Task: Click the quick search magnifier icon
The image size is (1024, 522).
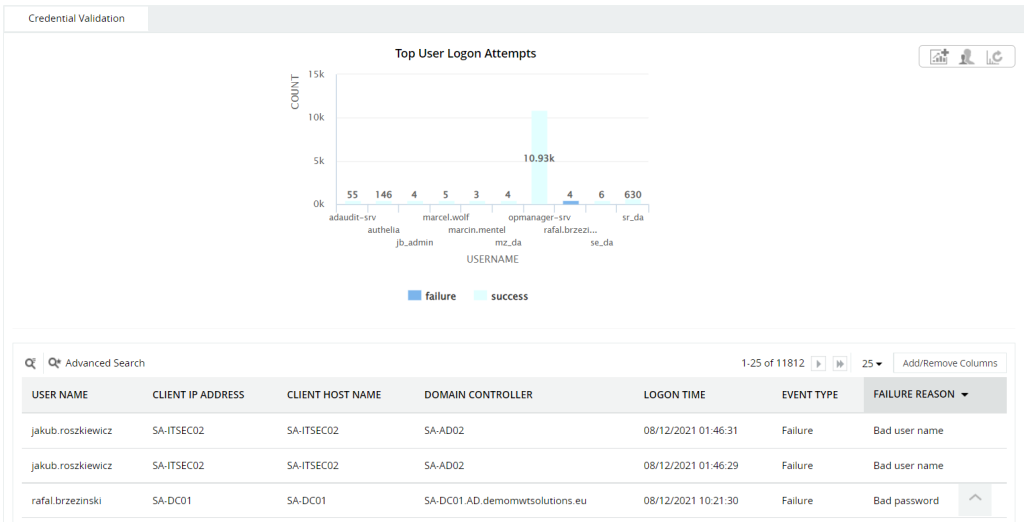Action: [x=30, y=363]
